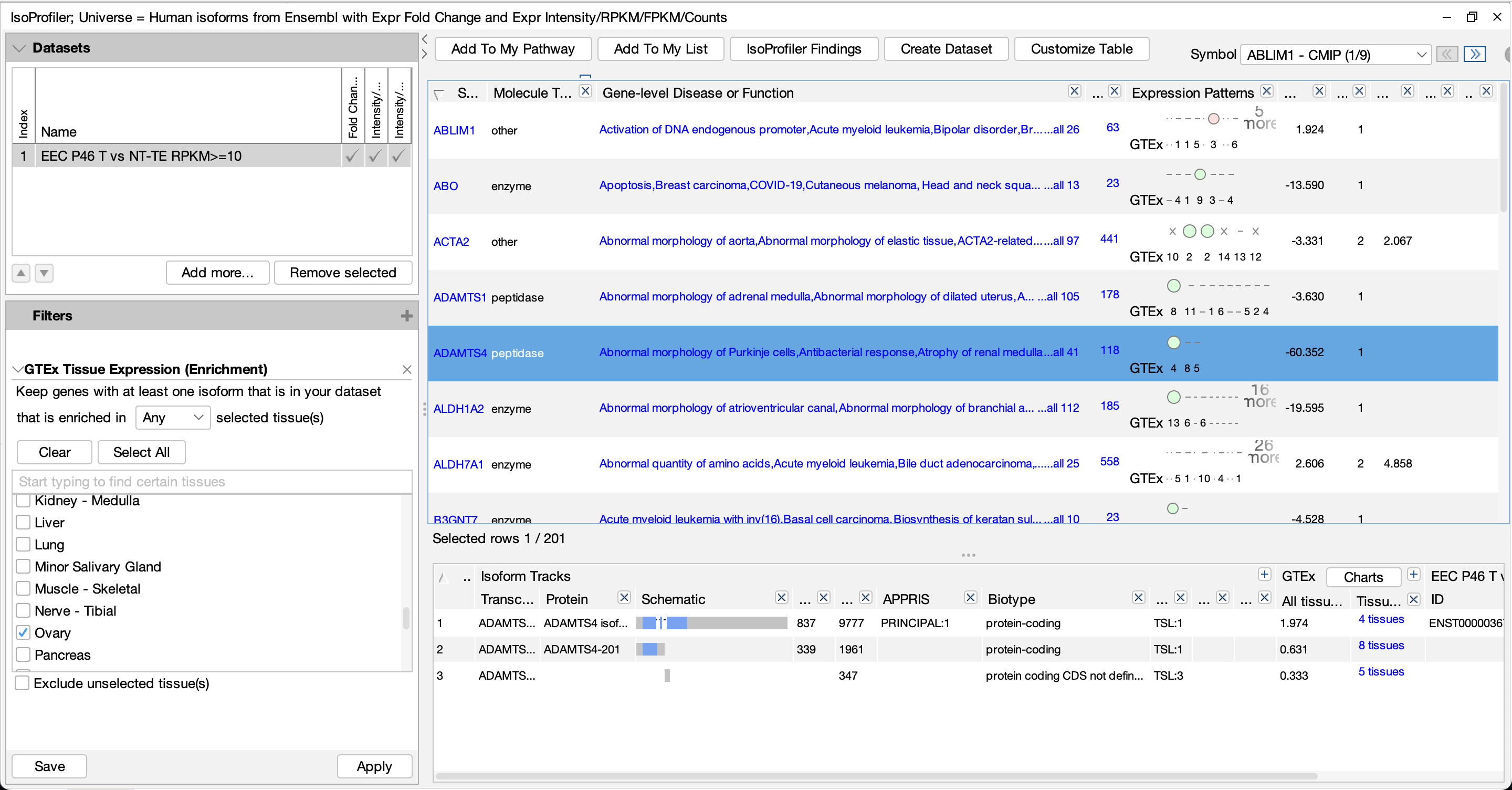Image resolution: width=1512 pixels, height=790 pixels.
Task: Move dataset down with arrow icon
Action: tap(44, 273)
